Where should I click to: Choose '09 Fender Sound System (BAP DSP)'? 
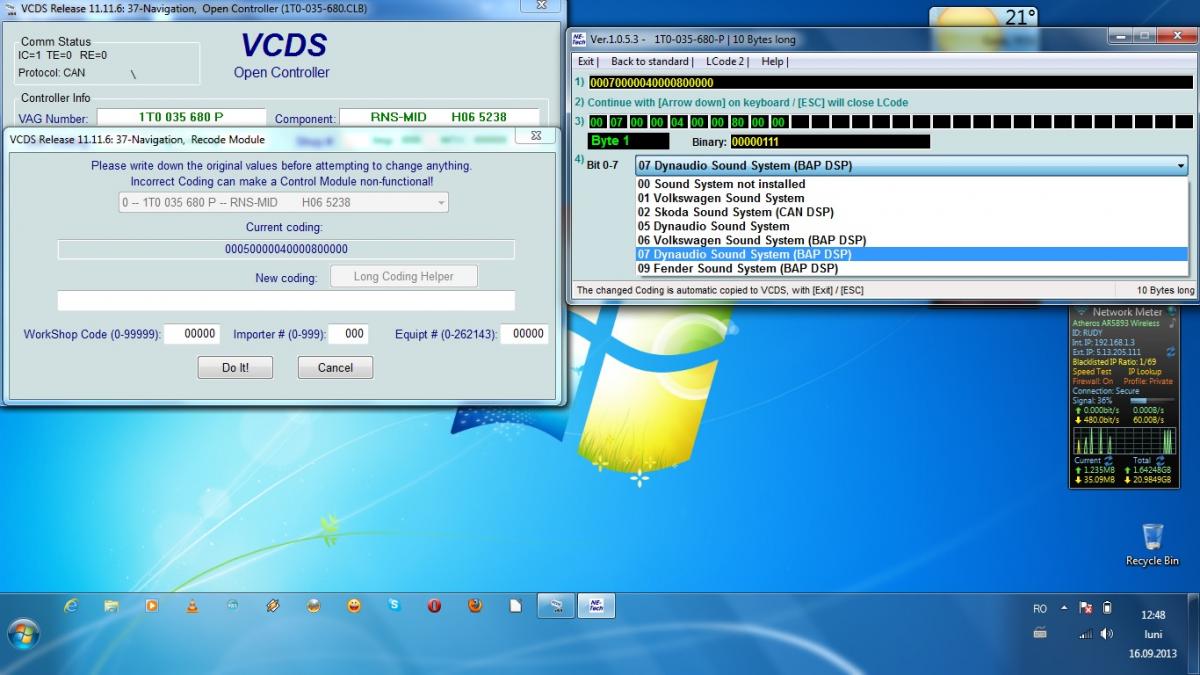click(x=738, y=268)
